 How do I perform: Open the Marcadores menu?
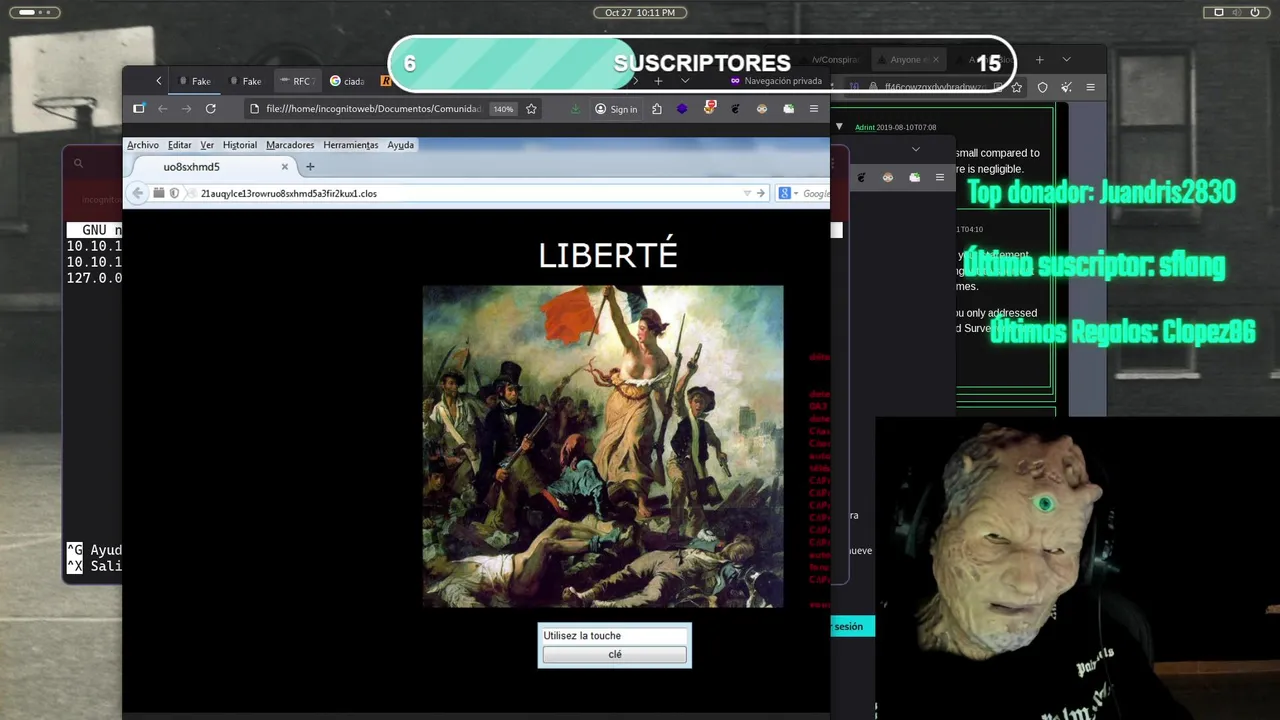290,145
